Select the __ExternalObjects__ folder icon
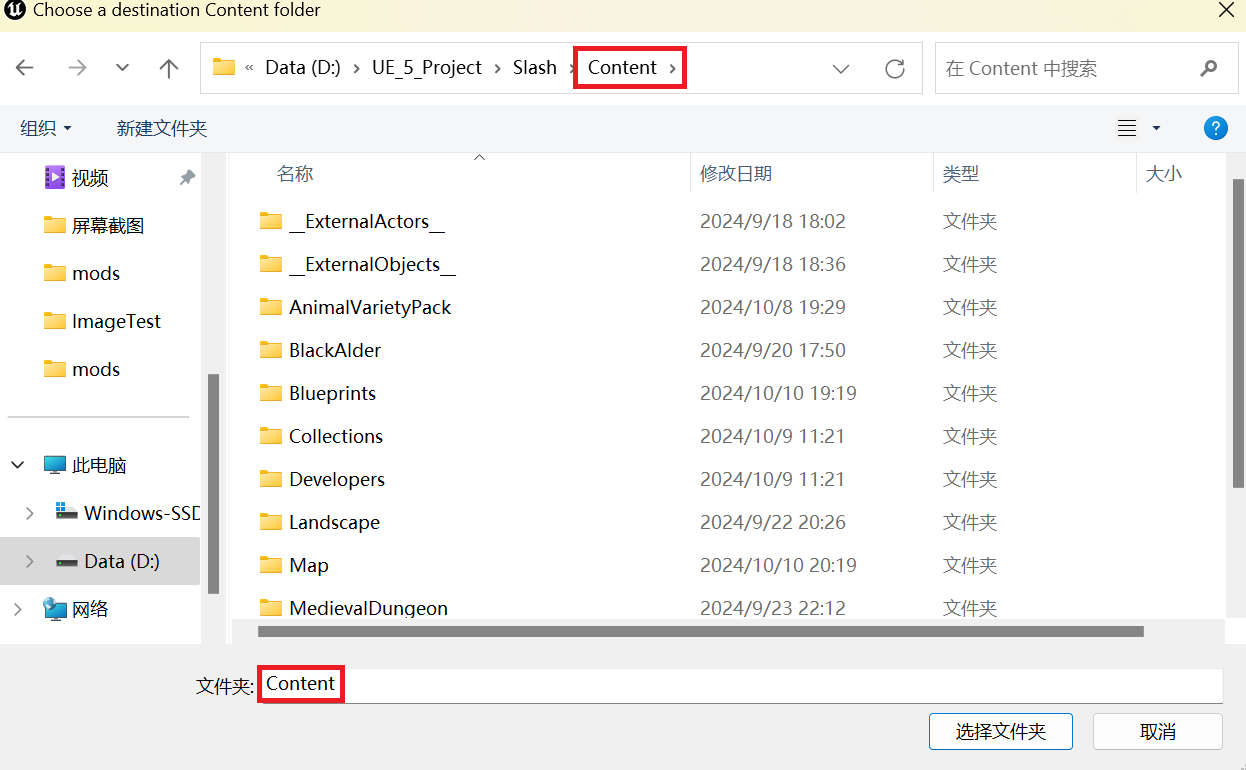The width and height of the screenshot is (1246, 770). pos(270,264)
